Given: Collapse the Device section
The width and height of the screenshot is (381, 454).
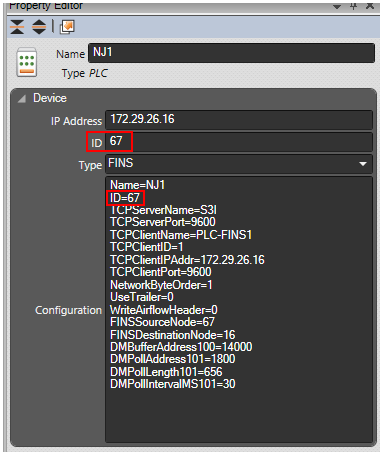Looking at the screenshot, I should click(x=22, y=98).
